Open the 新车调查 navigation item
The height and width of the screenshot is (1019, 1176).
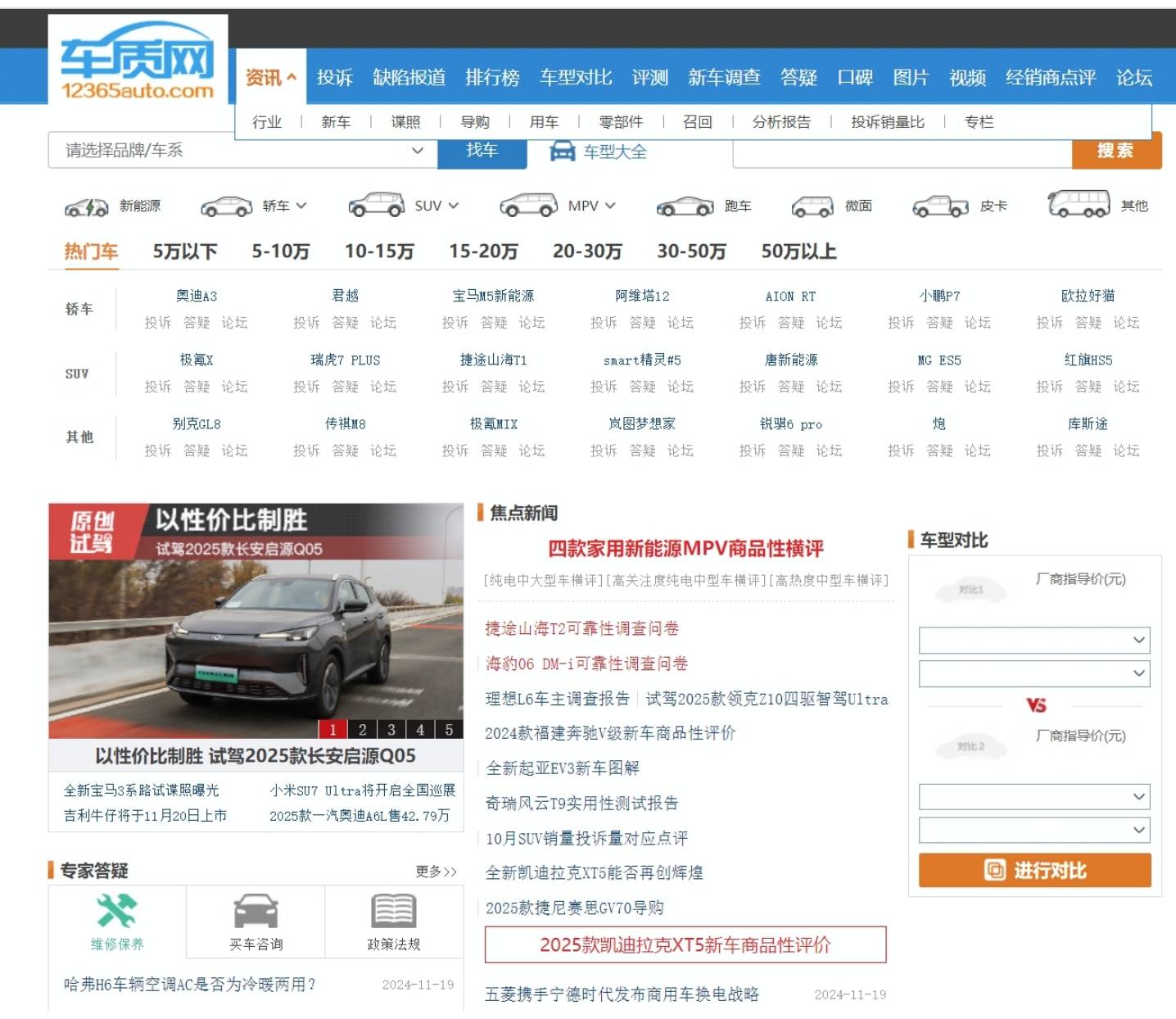point(724,78)
